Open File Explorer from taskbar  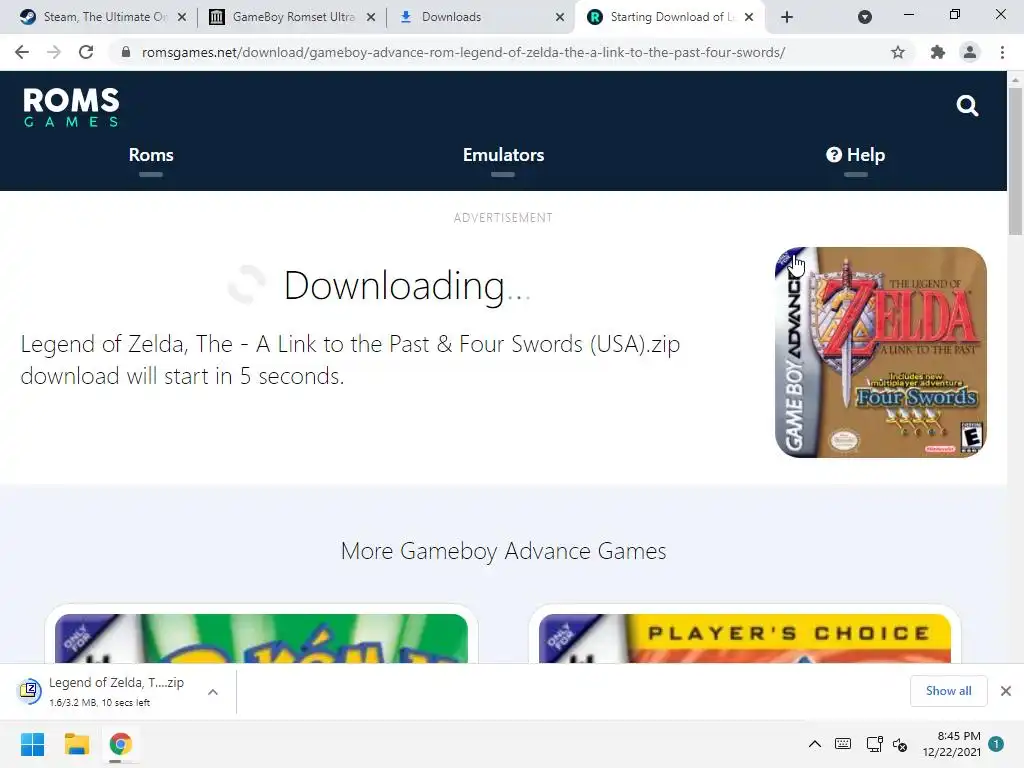click(76, 744)
